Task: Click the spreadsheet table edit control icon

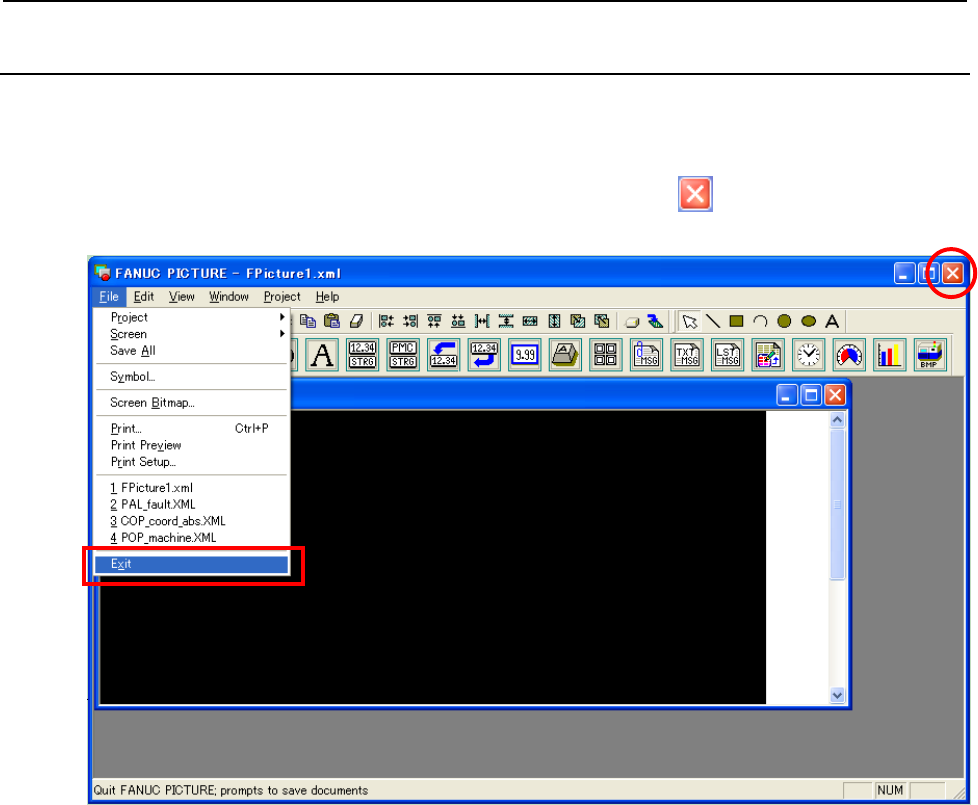Action: 768,355
